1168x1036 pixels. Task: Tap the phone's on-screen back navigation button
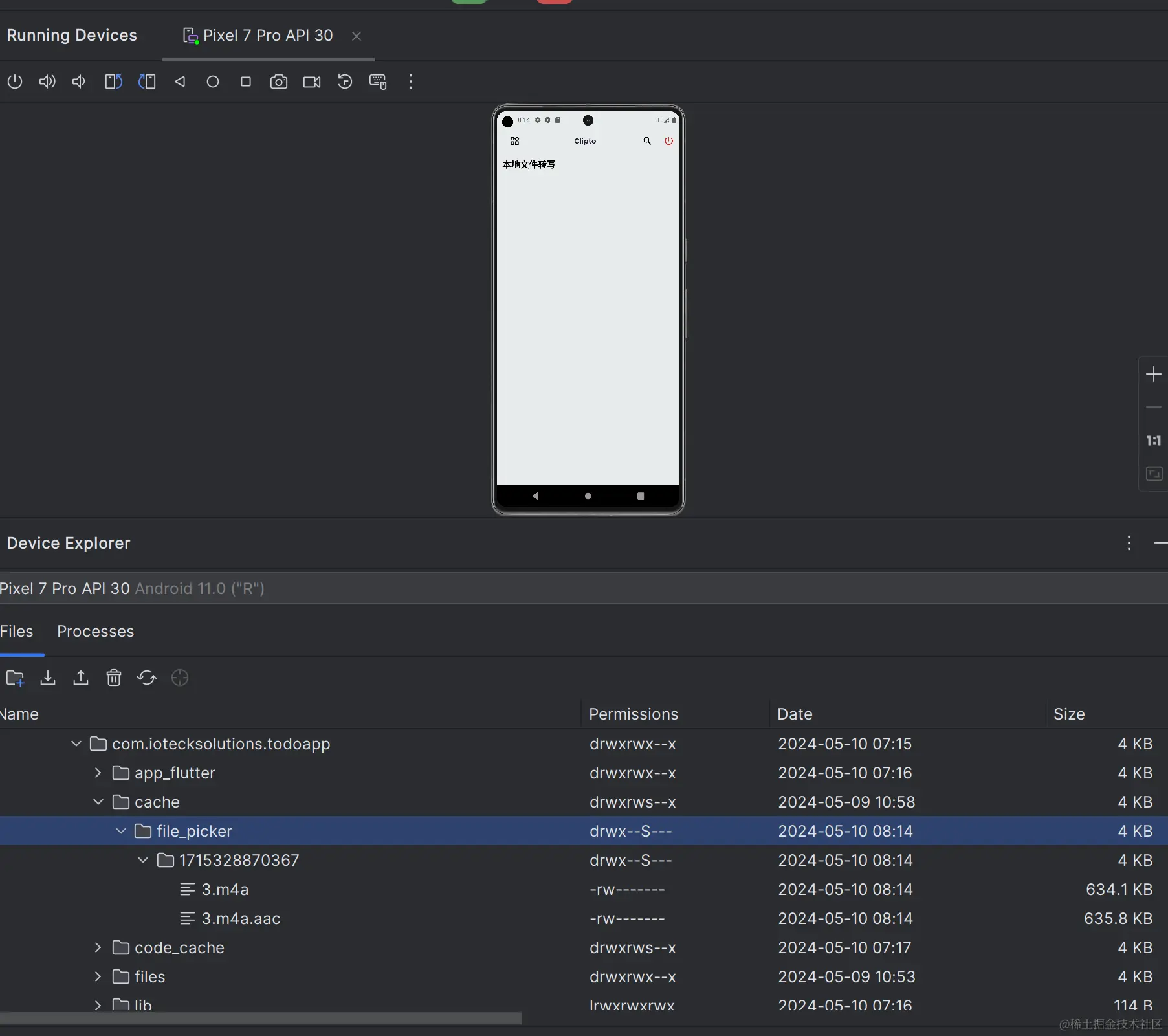535,496
